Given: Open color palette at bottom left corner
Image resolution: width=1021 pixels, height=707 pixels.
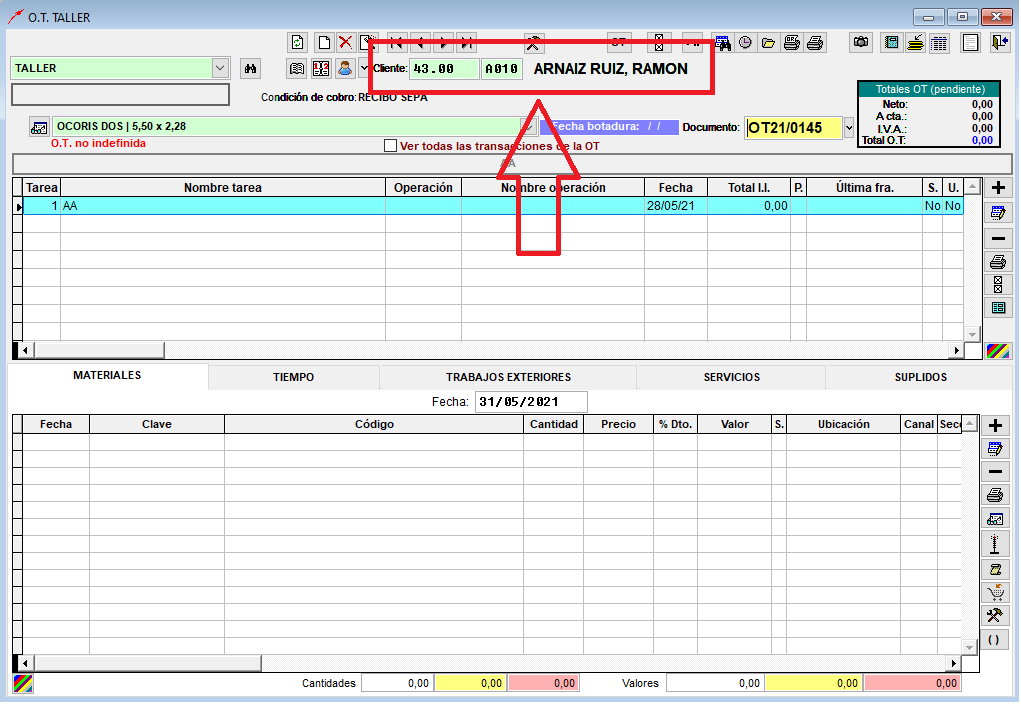Looking at the screenshot, I should coord(23,684).
